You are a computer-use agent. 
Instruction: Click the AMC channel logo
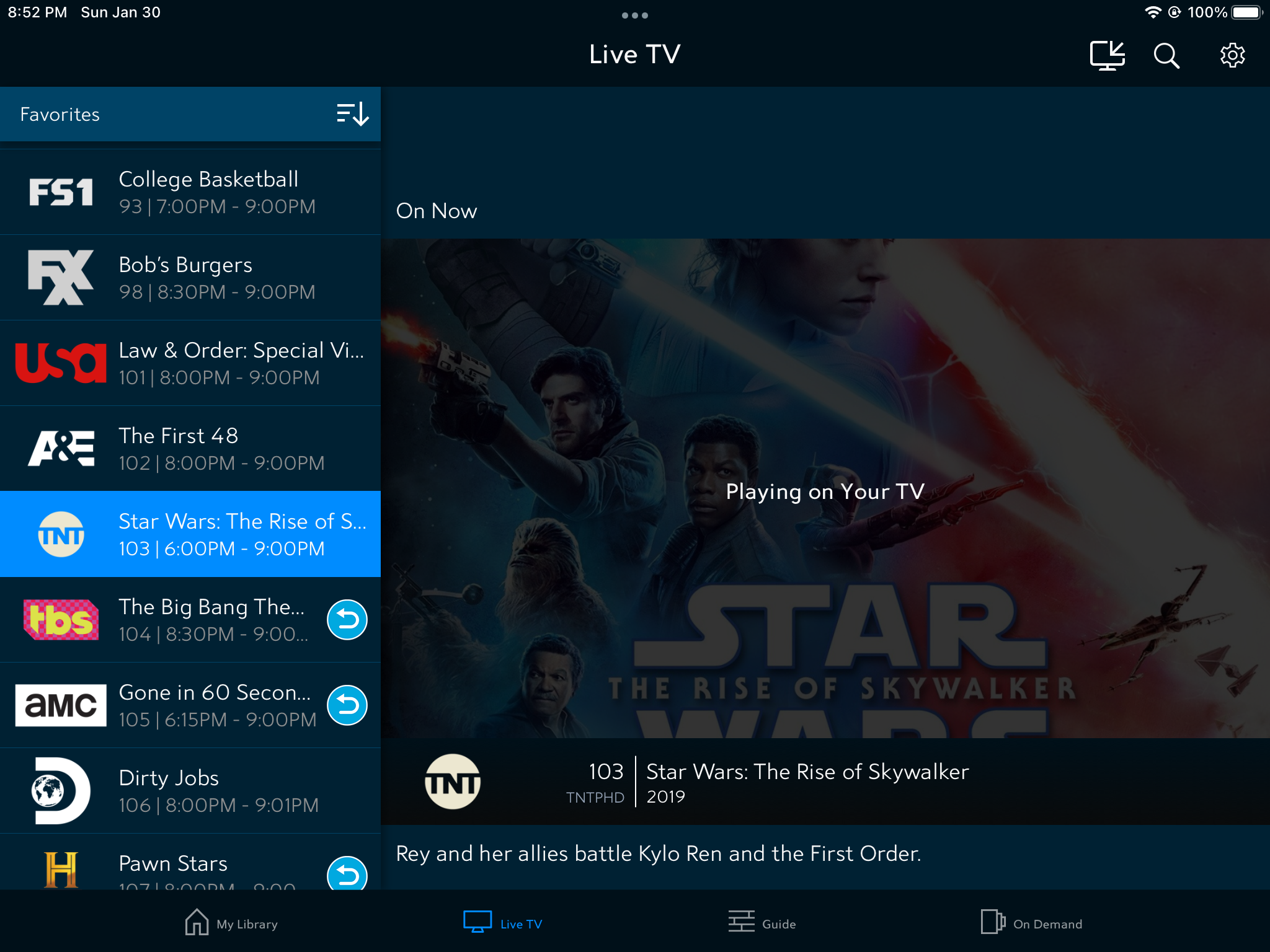pyautogui.click(x=61, y=705)
